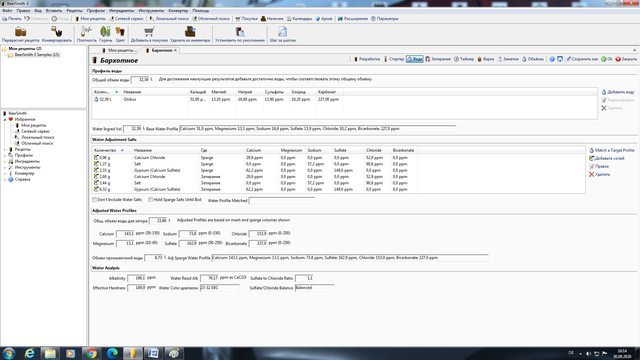Open the Вставить menu

(x=54, y=11)
